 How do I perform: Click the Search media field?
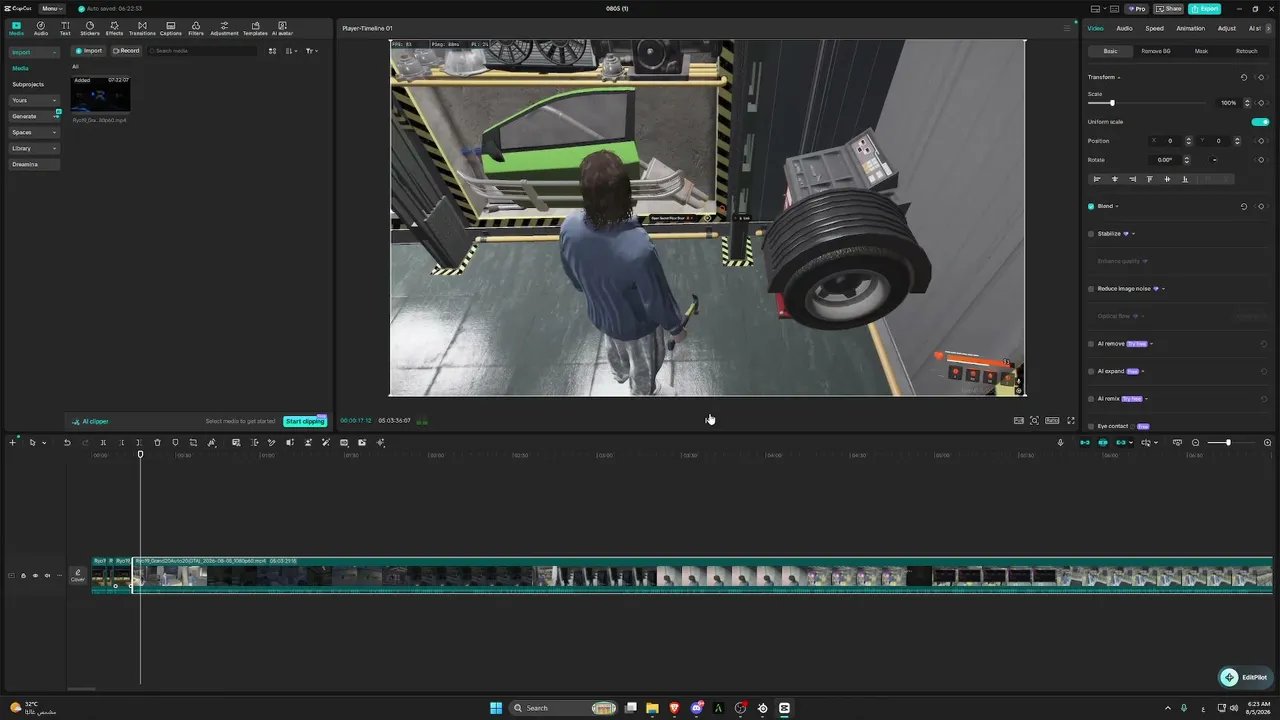(202, 51)
